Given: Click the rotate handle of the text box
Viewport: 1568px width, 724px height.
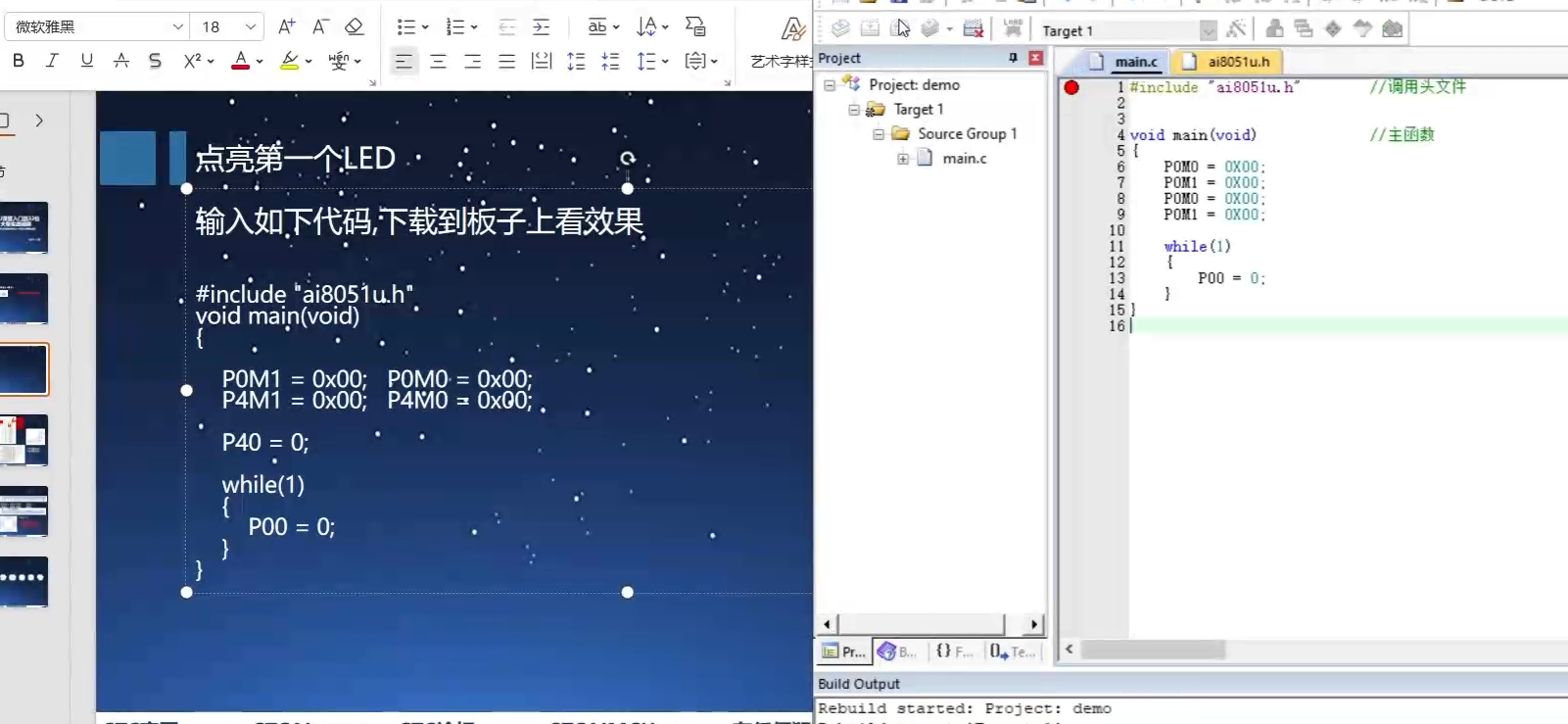Looking at the screenshot, I should (628, 158).
